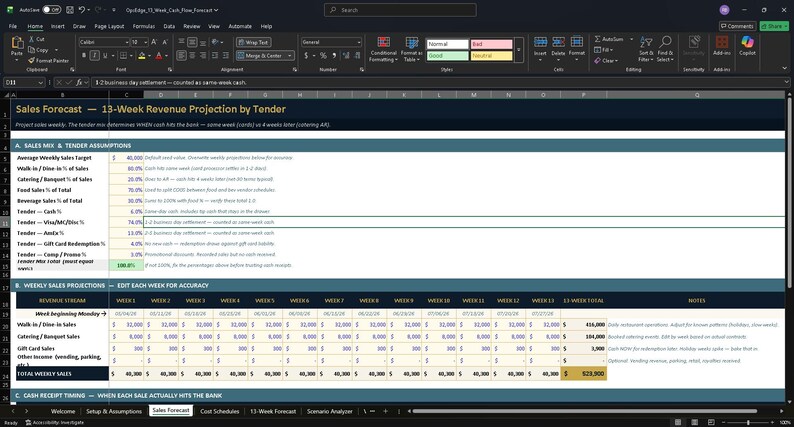
Task: Open the General number format dropdown
Action: click(359, 42)
